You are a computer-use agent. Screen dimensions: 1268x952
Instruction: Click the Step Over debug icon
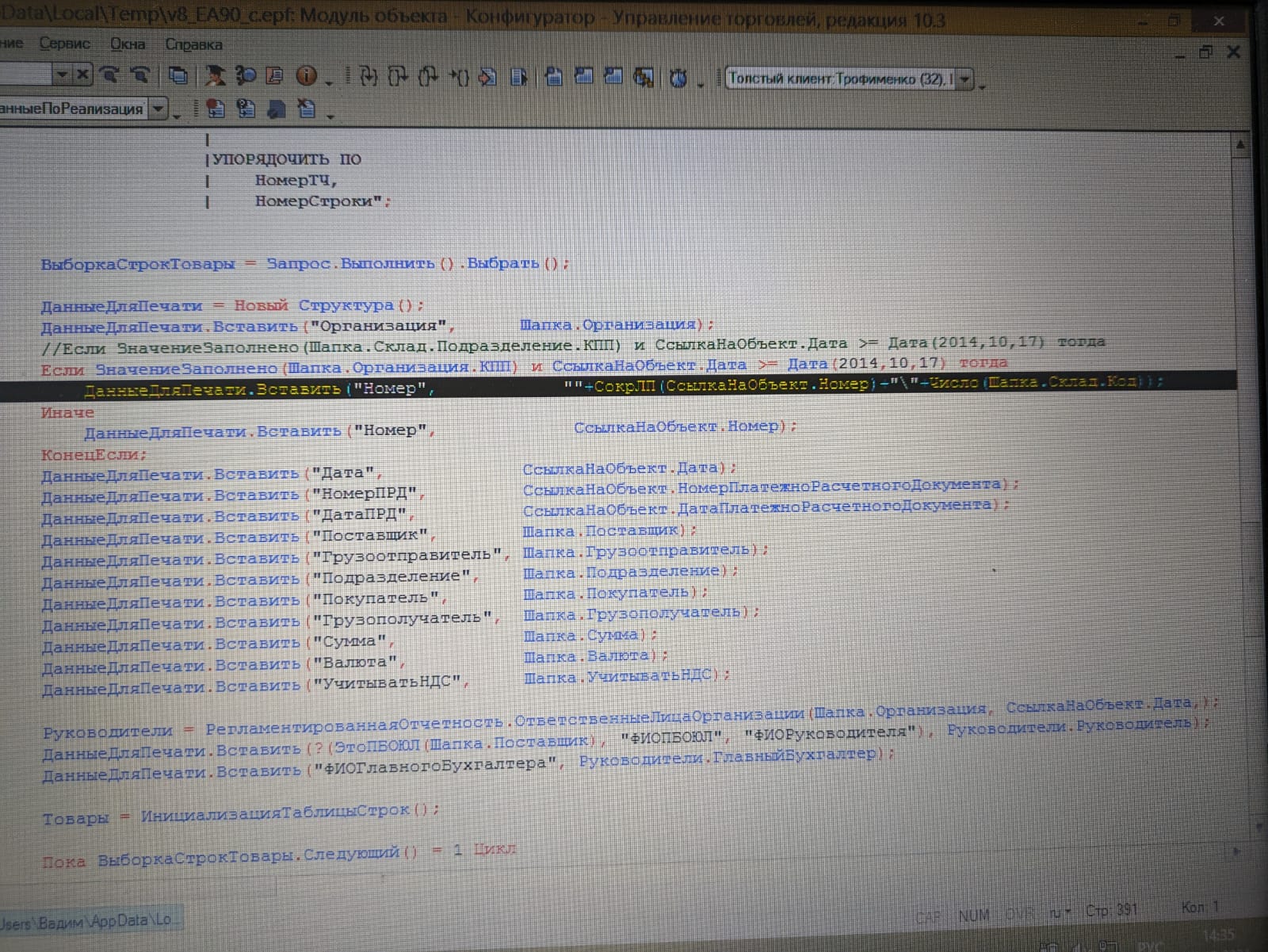pyautogui.click(x=398, y=77)
